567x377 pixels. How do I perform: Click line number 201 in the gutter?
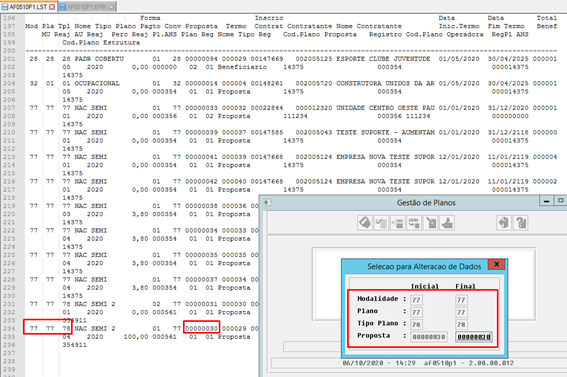pyautogui.click(x=9, y=59)
